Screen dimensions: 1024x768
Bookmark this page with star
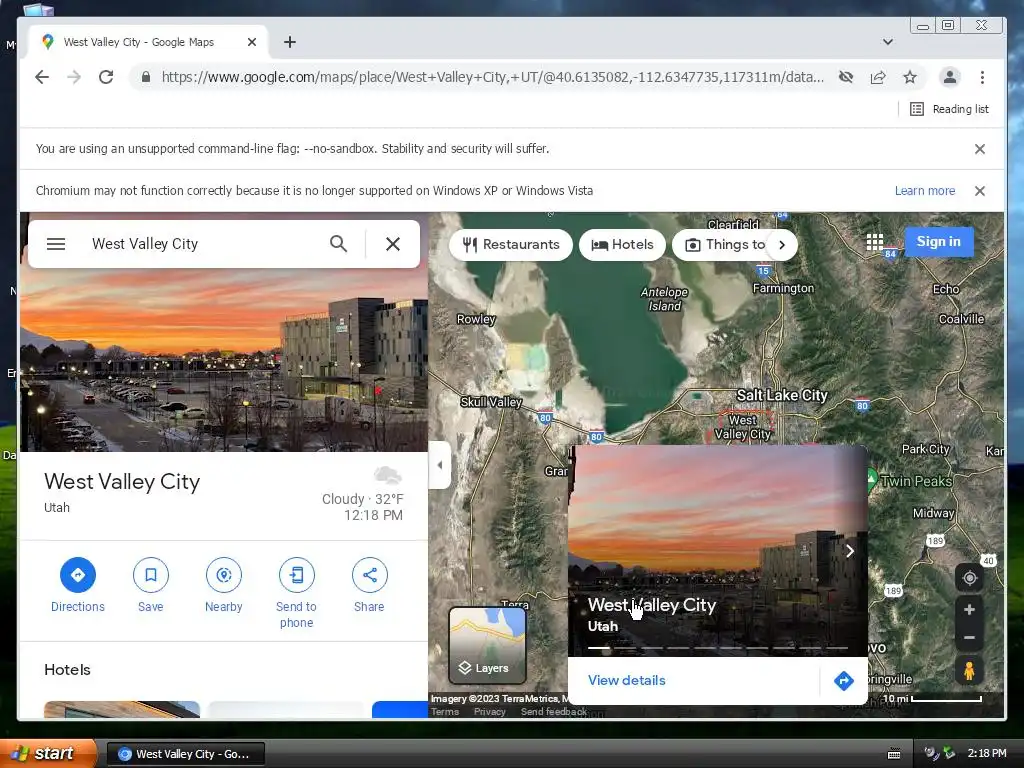[x=910, y=77]
